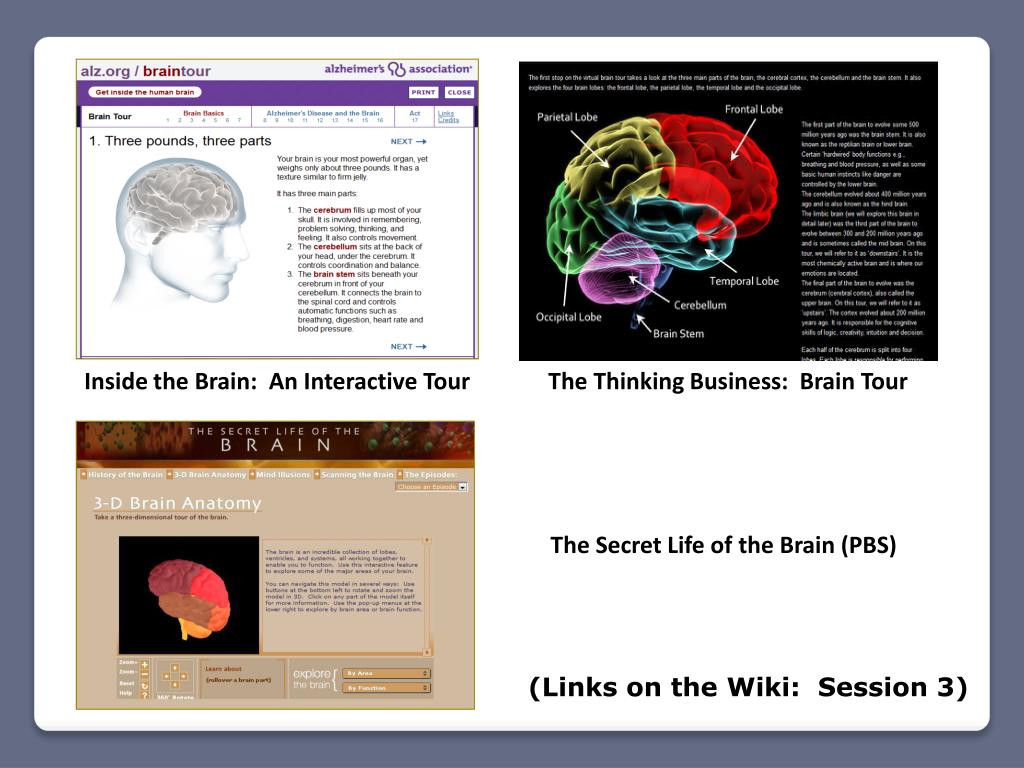Open the Links link in Brain Tour

click(x=445, y=113)
